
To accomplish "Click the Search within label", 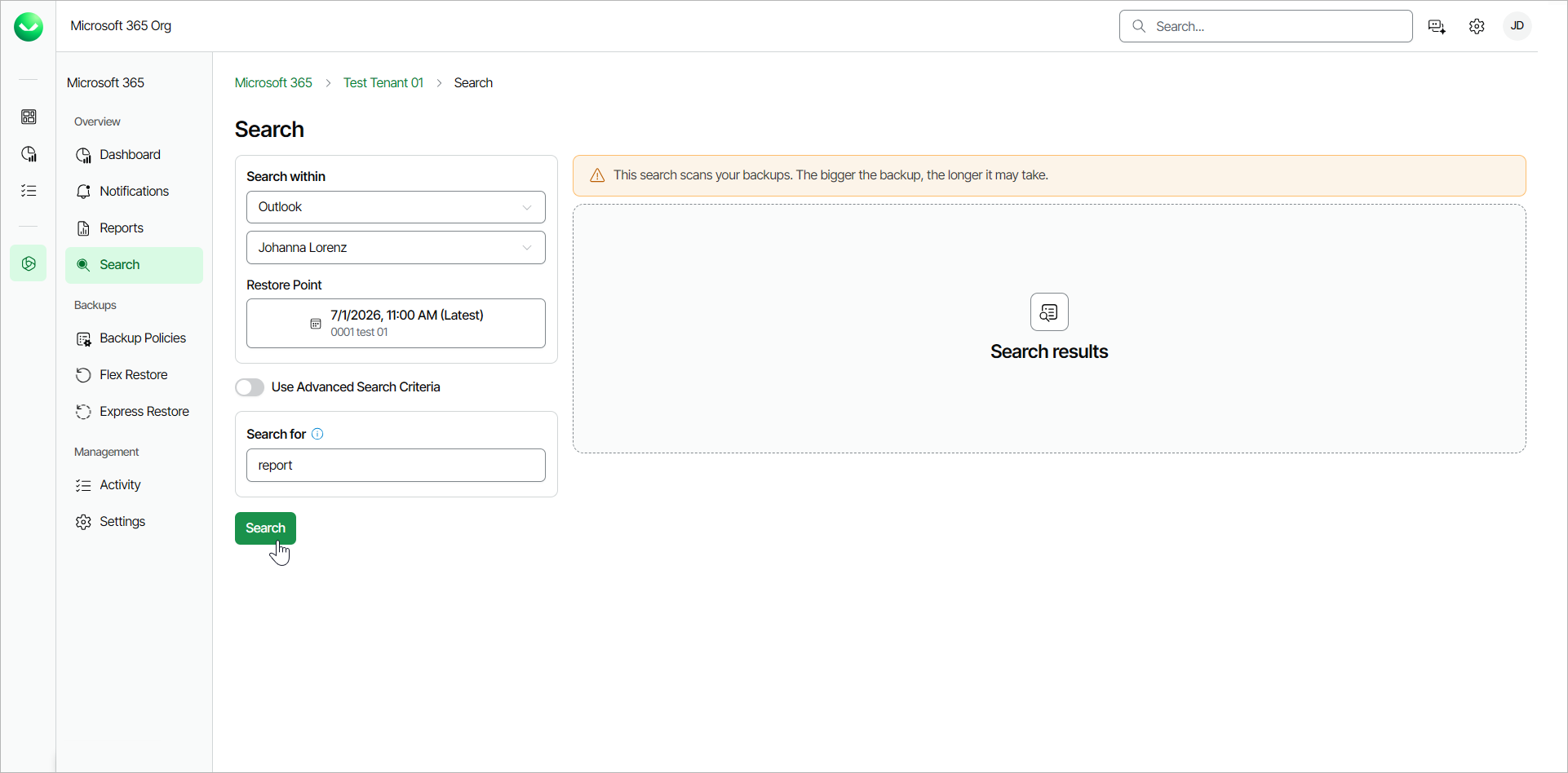I will (286, 177).
